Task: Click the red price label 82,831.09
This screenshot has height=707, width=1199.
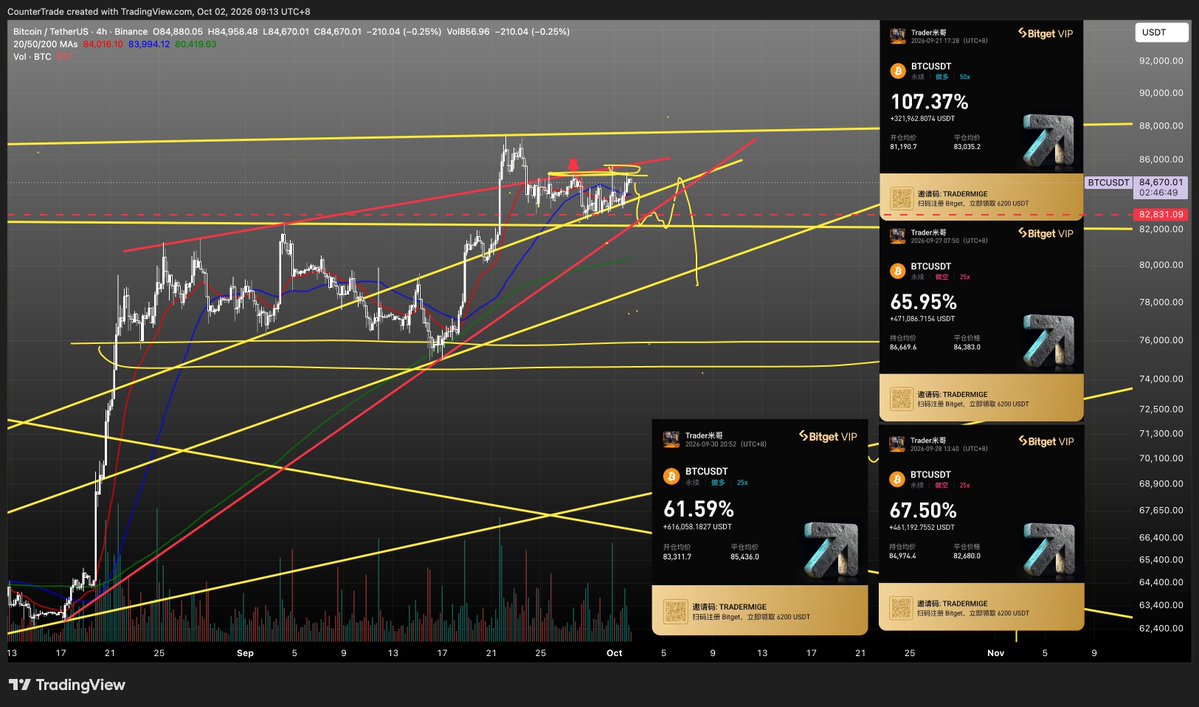Action: coord(1160,215)
